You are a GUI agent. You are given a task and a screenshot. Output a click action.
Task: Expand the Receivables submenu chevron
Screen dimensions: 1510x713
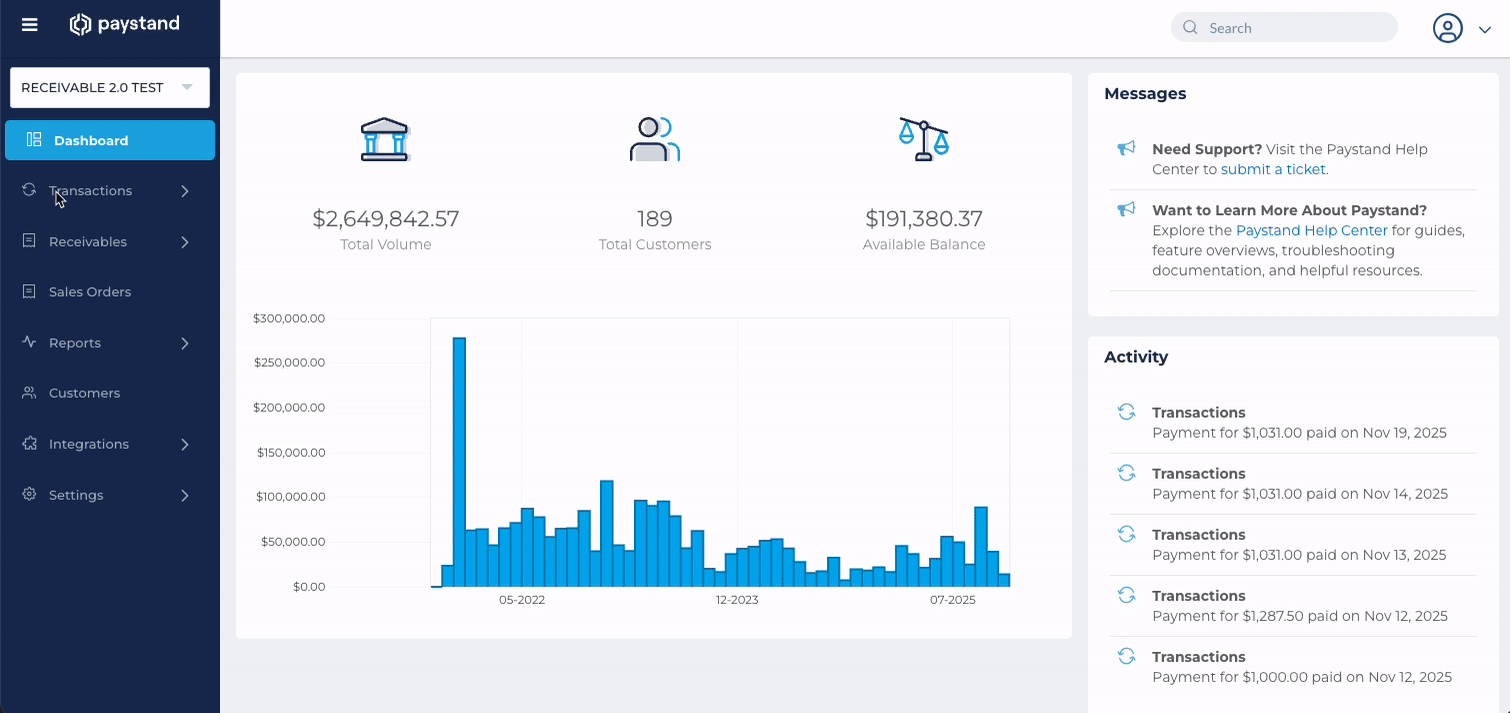pyautogui.click(x=185, y=242)
